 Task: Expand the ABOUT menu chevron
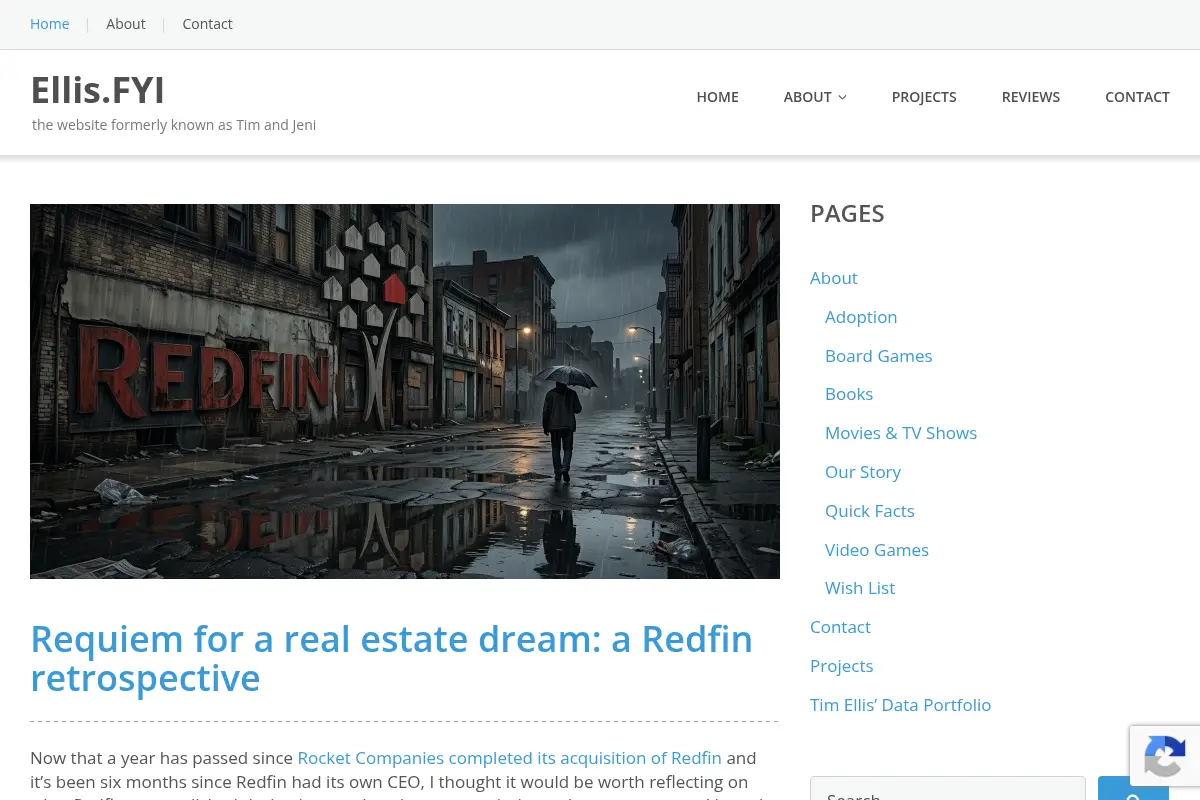pos(842,97)
